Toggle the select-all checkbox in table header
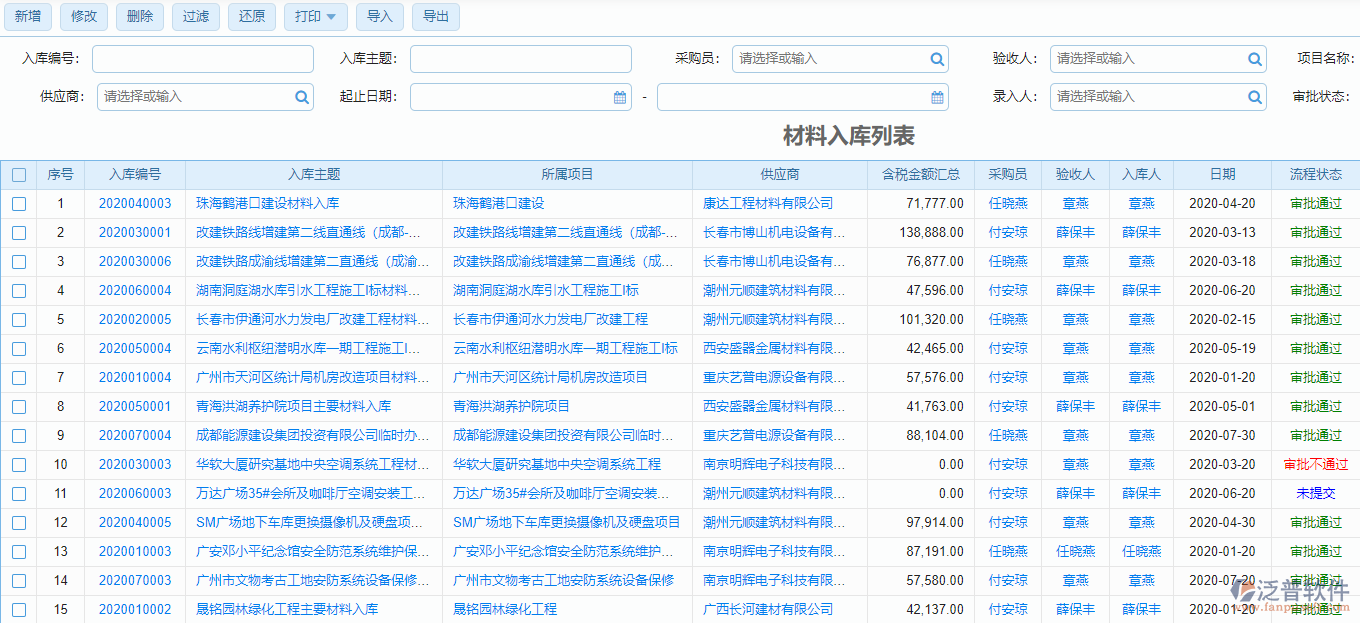 click(19, 175)
